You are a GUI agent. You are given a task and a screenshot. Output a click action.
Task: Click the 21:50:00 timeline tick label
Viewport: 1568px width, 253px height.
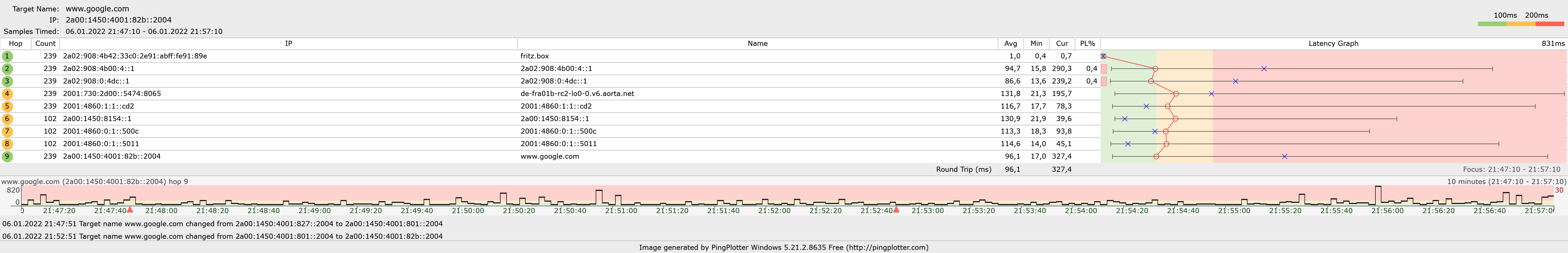(x=467, y=211)
